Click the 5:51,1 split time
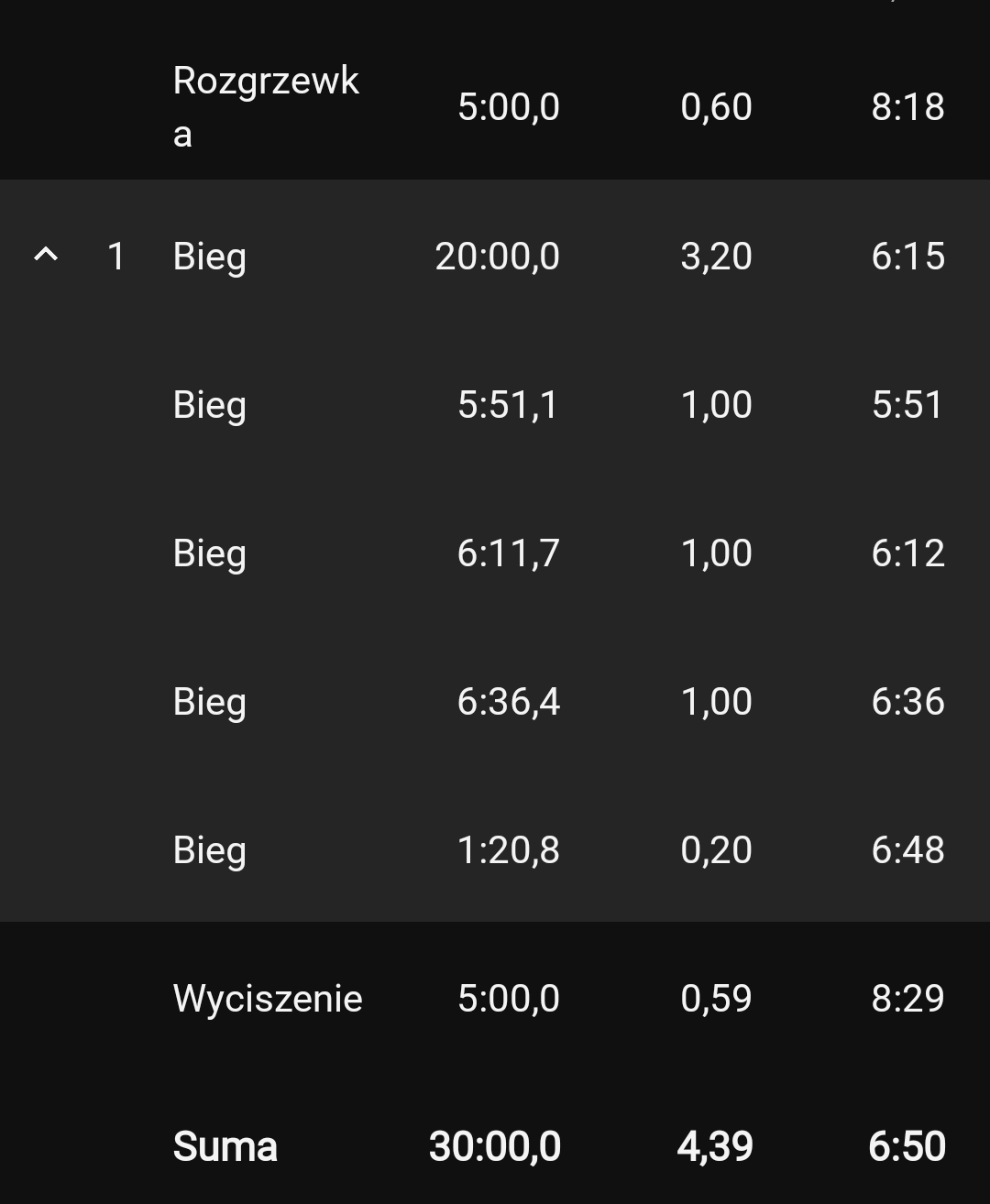Screen dimensions: 990x1204 [x=508, y=405]
